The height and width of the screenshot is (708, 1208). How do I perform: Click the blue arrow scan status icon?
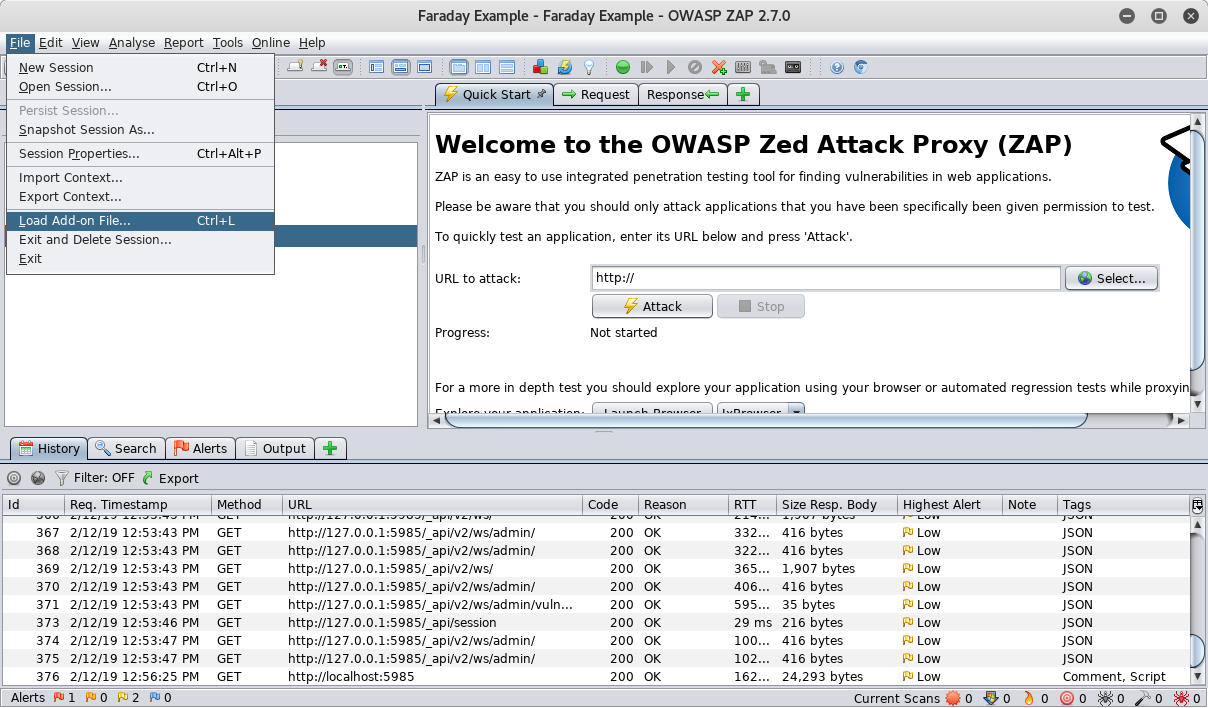991,698
